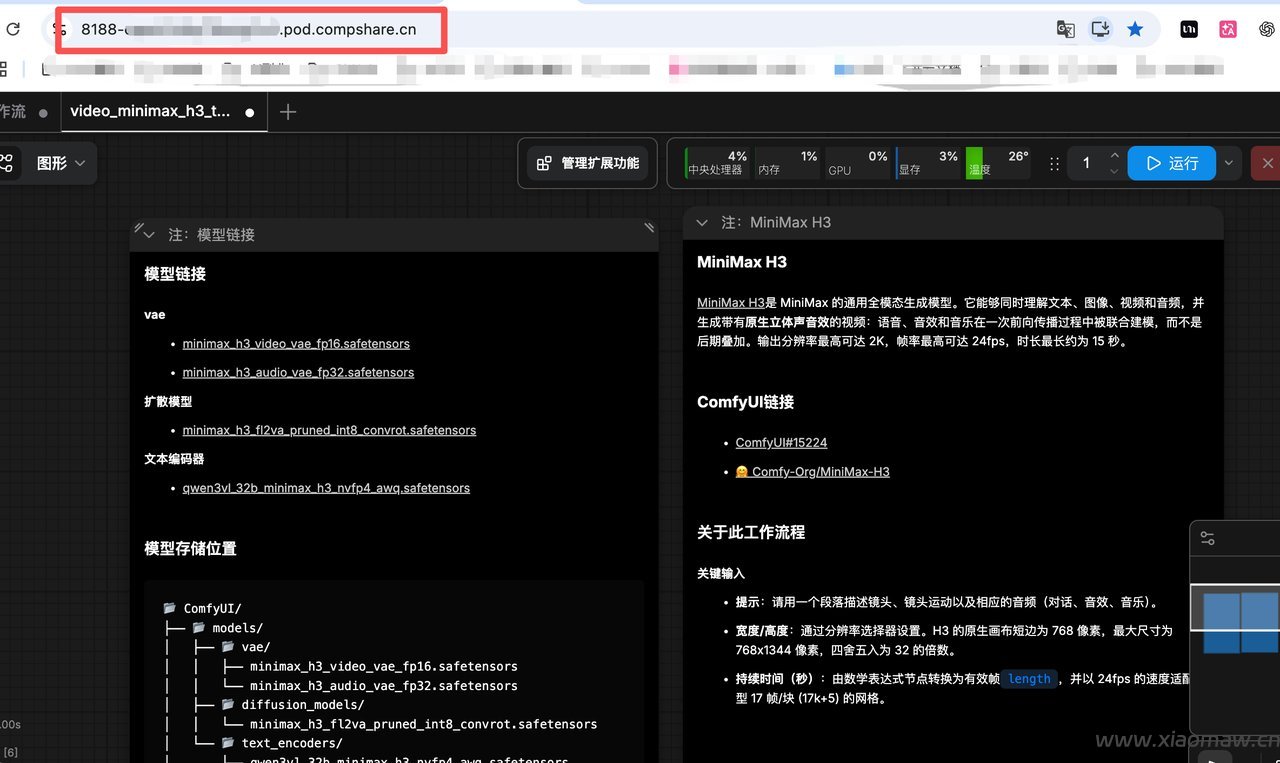Click the batch count field showing 1
The image size is (1280, 763).
(1088, 163)
